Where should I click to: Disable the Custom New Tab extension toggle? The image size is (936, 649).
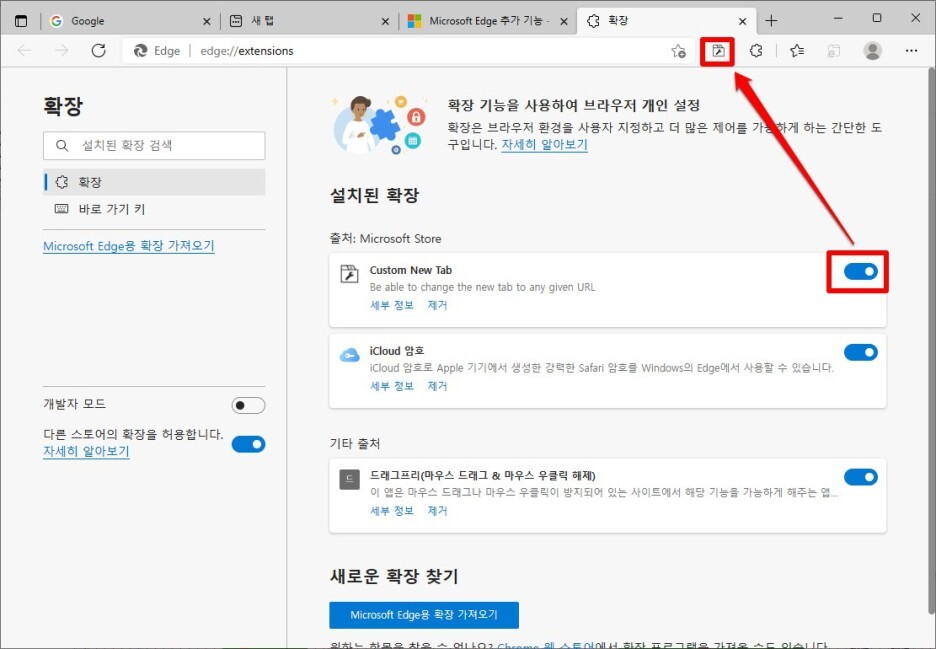pyautogui.click(x=860, y=272)
